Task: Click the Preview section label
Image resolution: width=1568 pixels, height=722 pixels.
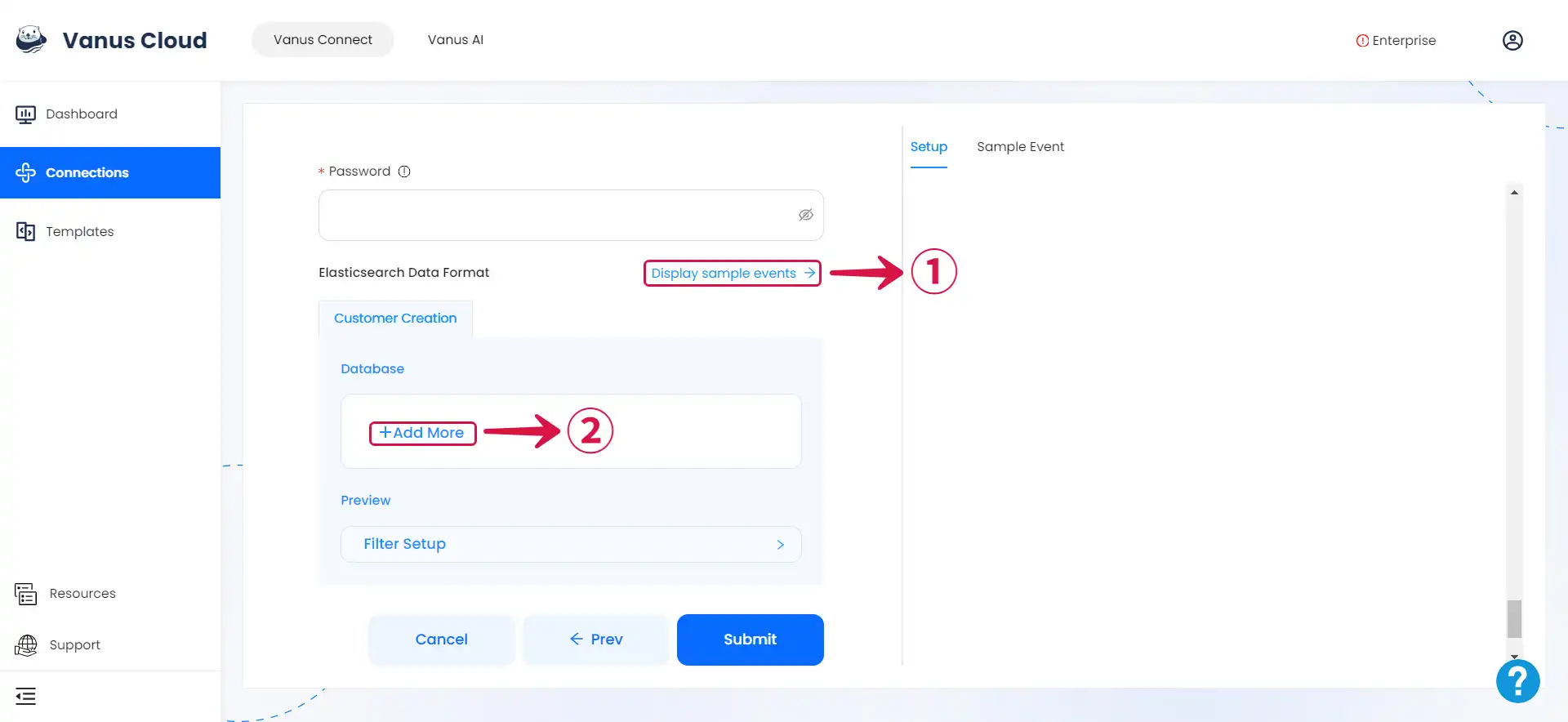Action: coord(365,501)
